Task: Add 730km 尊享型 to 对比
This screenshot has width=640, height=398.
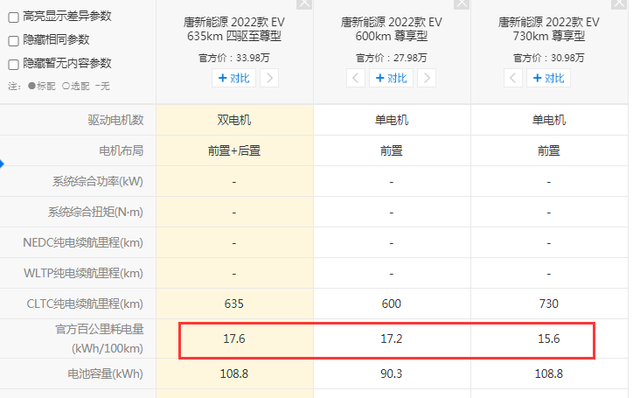Action: pyautogui.click(x=549, y=78)
